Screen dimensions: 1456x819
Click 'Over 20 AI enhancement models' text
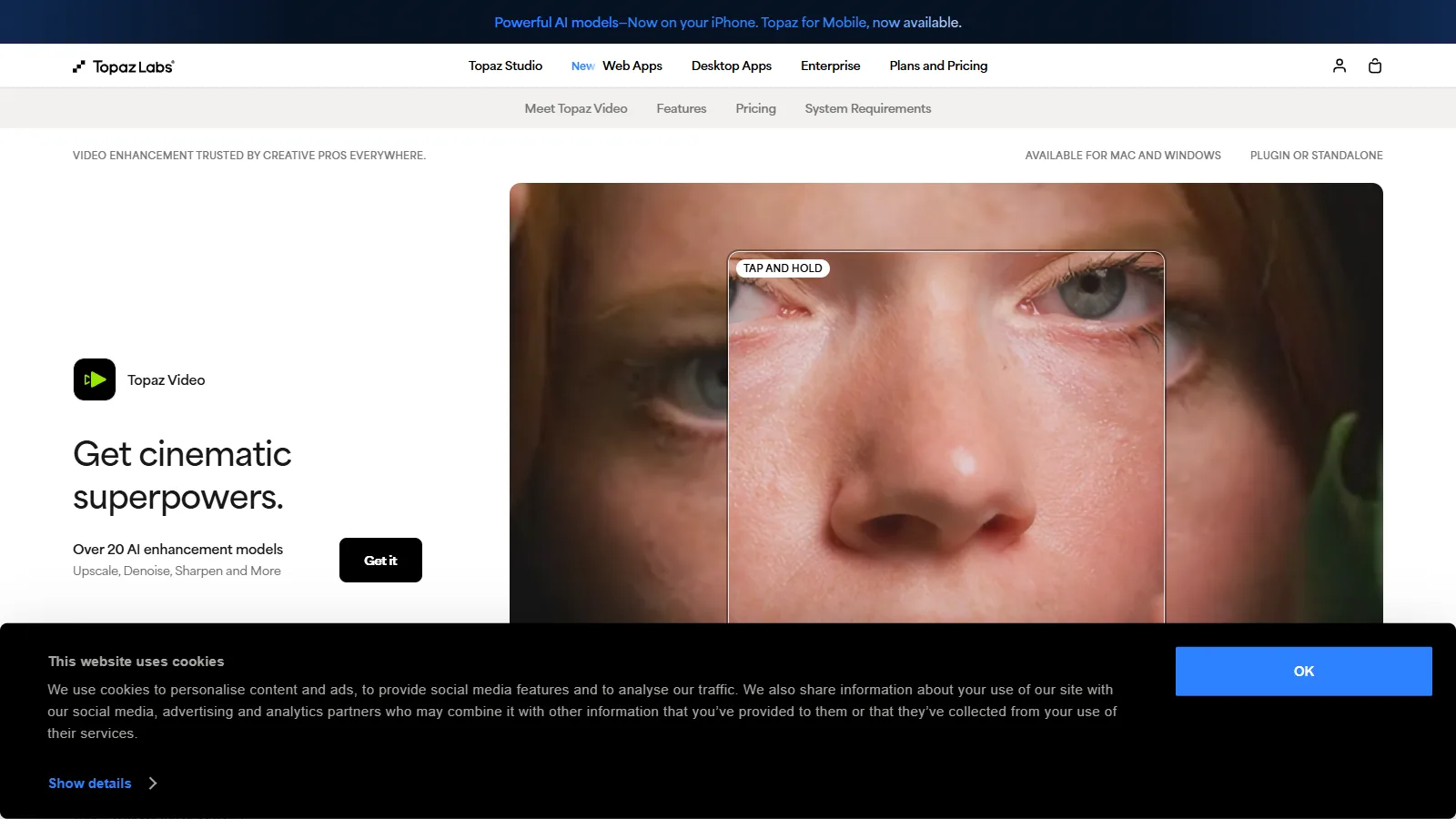pyautogui.click(x=177, y=550)
